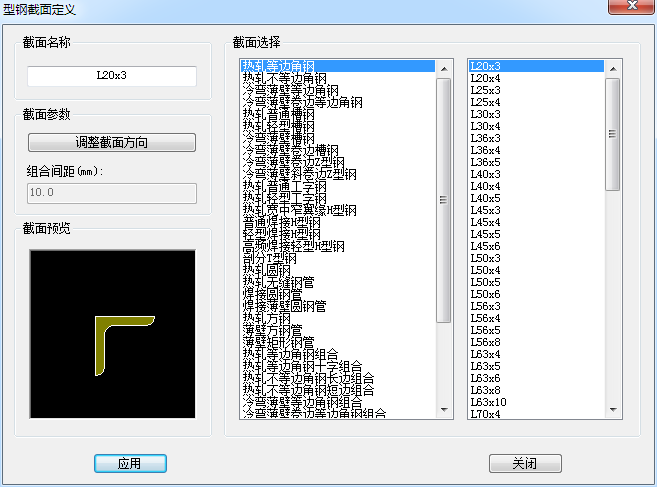Select 薄壁矩形钢管 in type list
This screenshot has height=487, width=657.
(x=338, y=342)
